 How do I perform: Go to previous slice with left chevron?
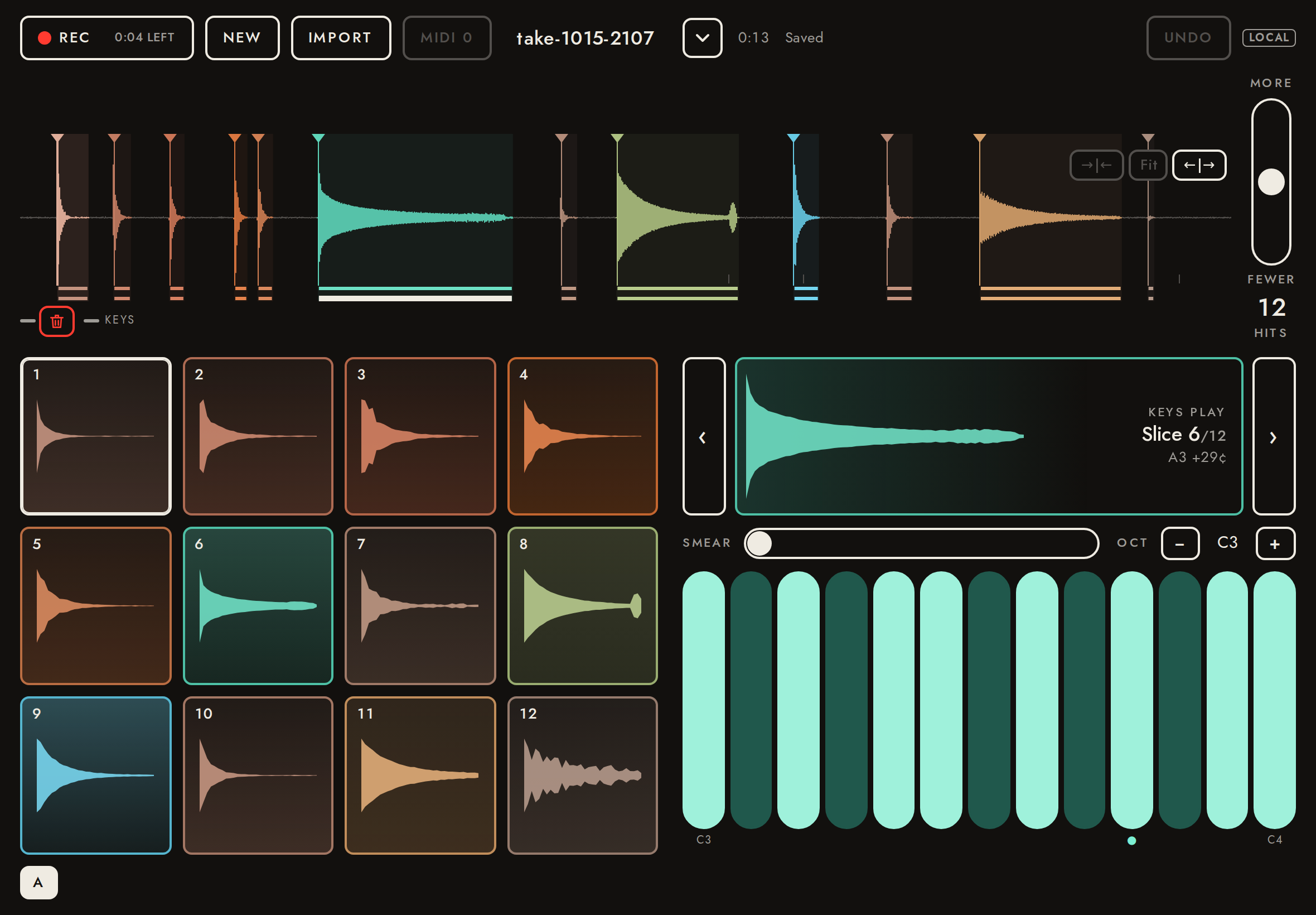tap(704, 436)
